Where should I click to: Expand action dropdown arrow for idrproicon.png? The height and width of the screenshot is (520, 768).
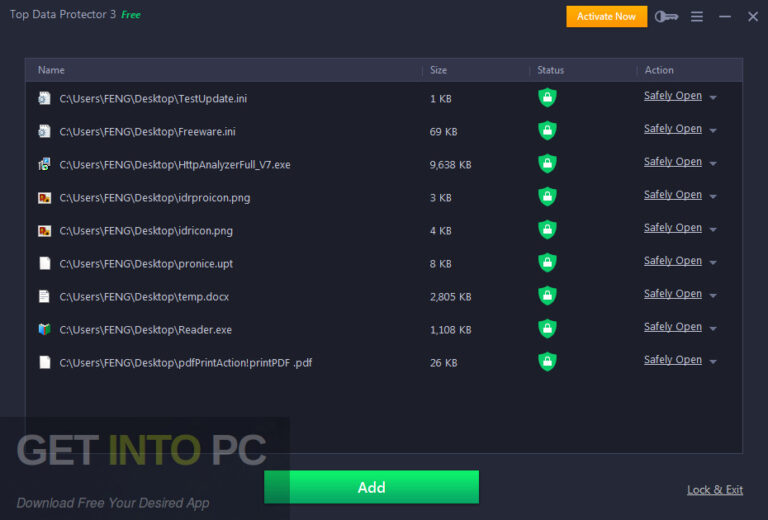click(713, 196)
